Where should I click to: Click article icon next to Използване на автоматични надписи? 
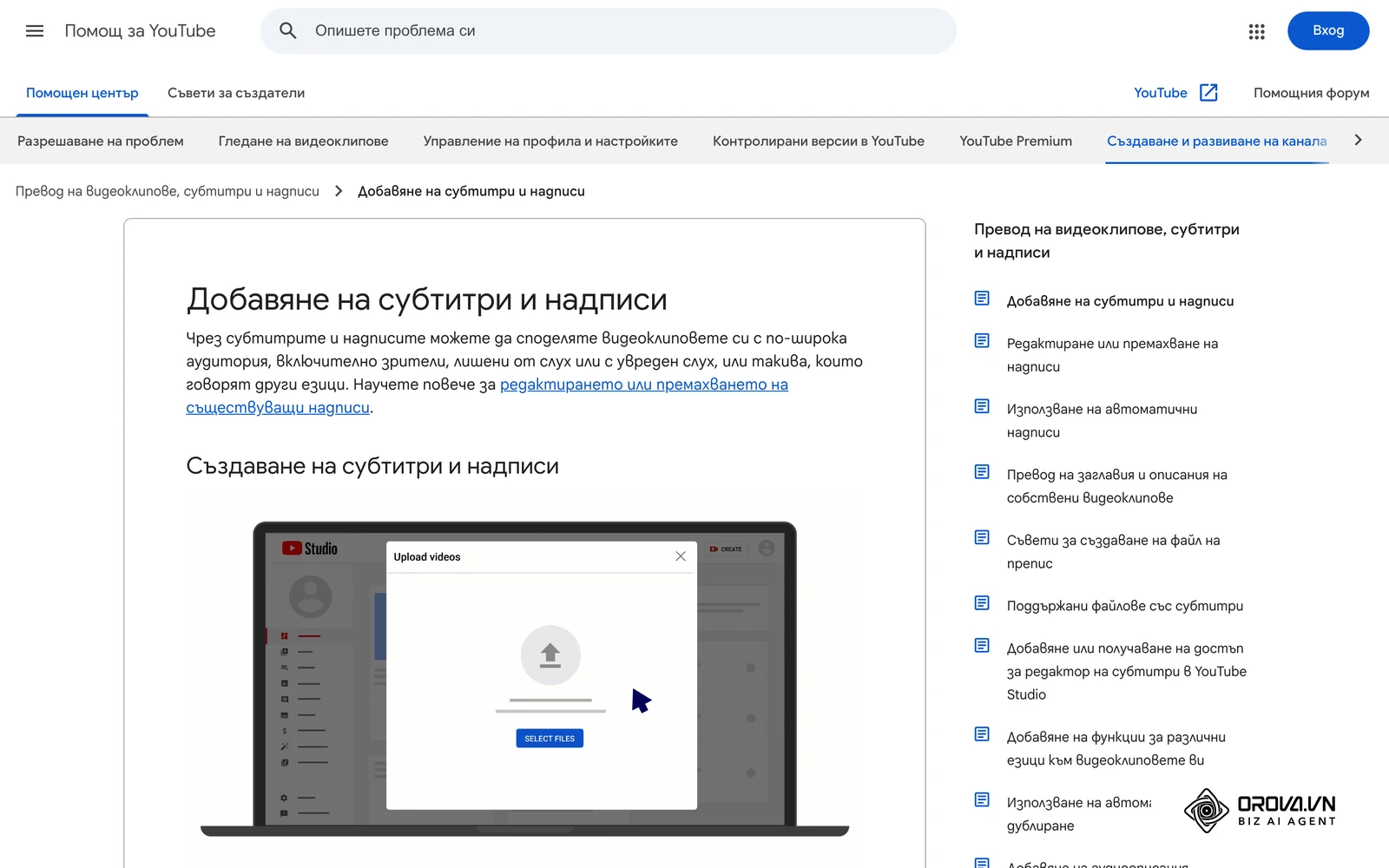(982, 406)
